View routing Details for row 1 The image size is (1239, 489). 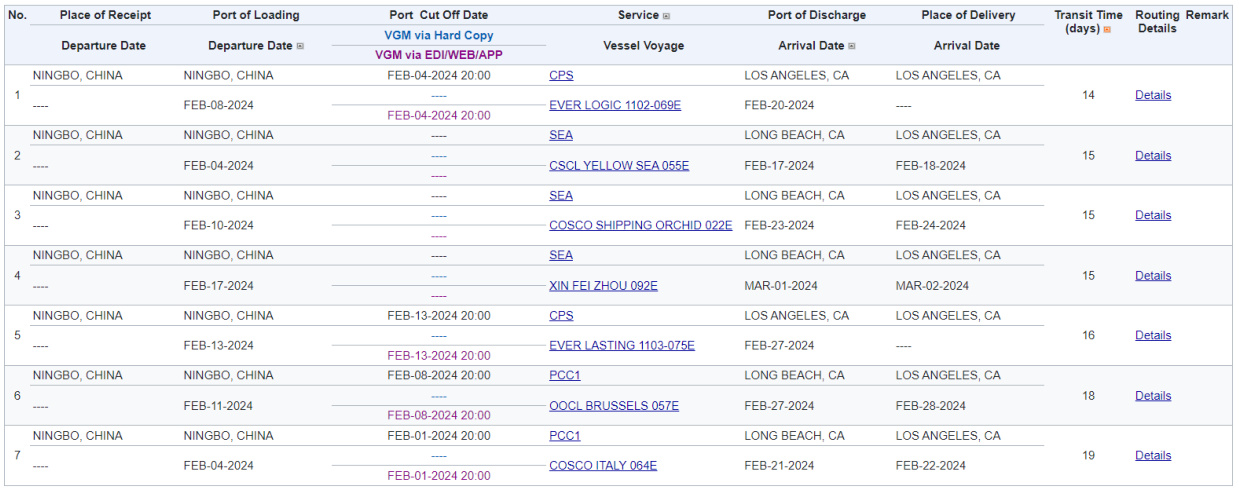click(x=1153, y=96)
